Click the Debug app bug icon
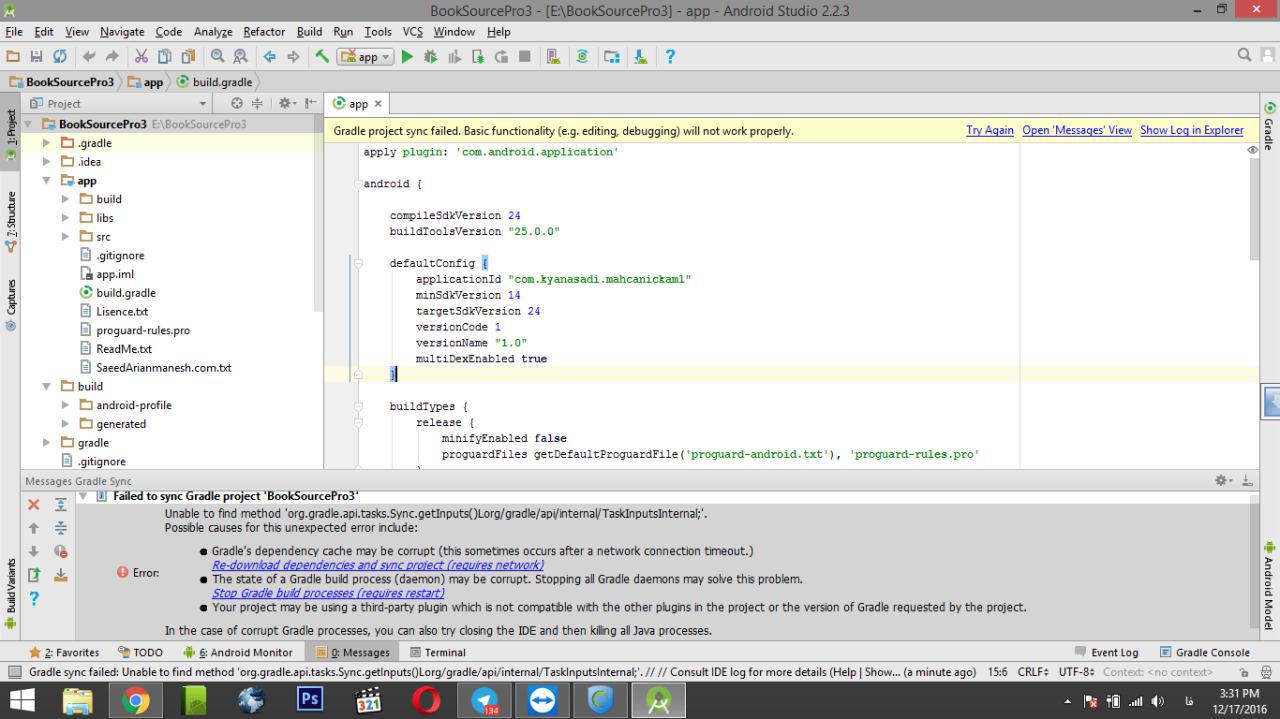Image resolution: width=1280 pixels, height=719 pixels. (431, 57)
